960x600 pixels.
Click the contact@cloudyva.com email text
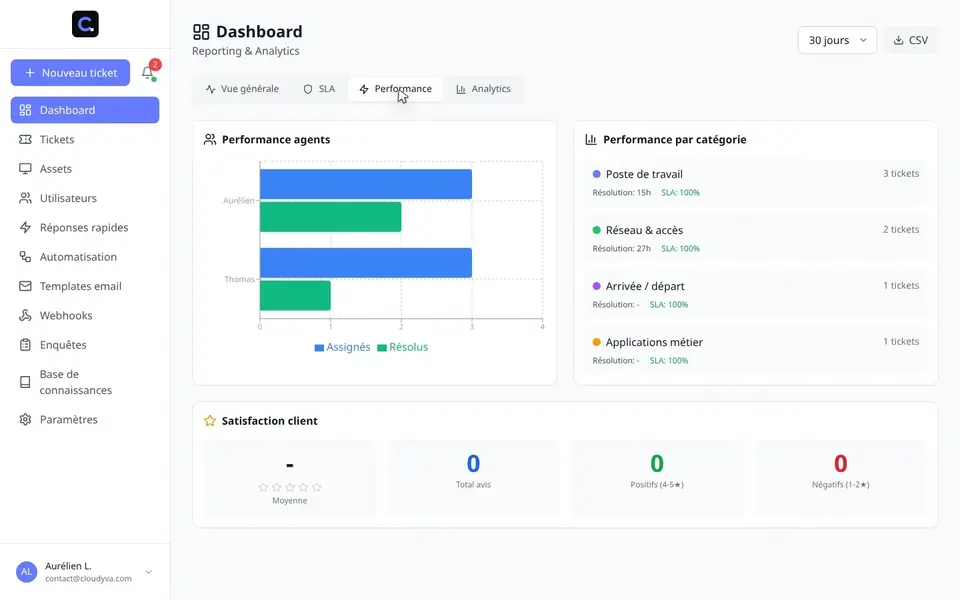(x=88, y=579)
